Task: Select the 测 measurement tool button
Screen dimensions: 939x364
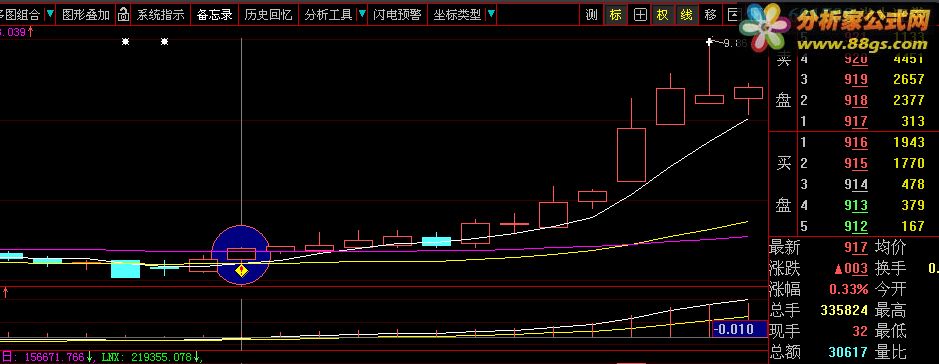Action: click(x=592, y=15)
